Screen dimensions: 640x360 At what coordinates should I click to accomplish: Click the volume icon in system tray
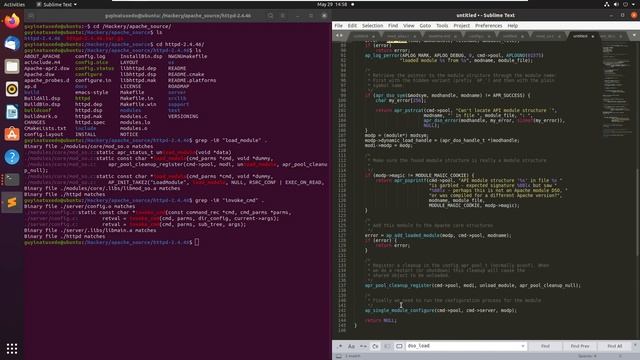point(616,4)
